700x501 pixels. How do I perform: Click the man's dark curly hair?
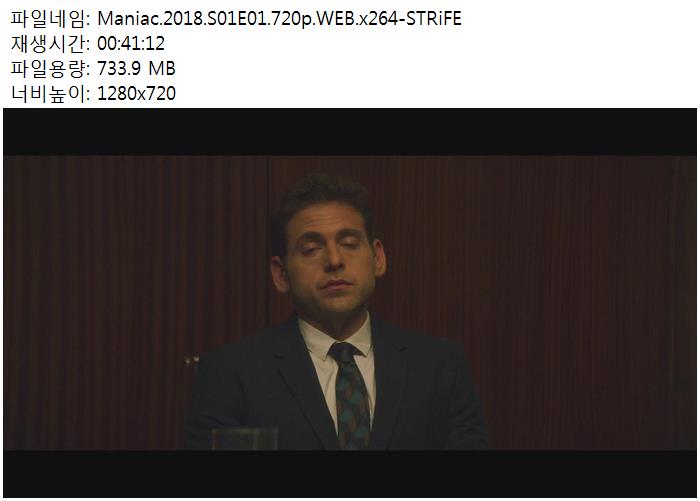point(324,199)
